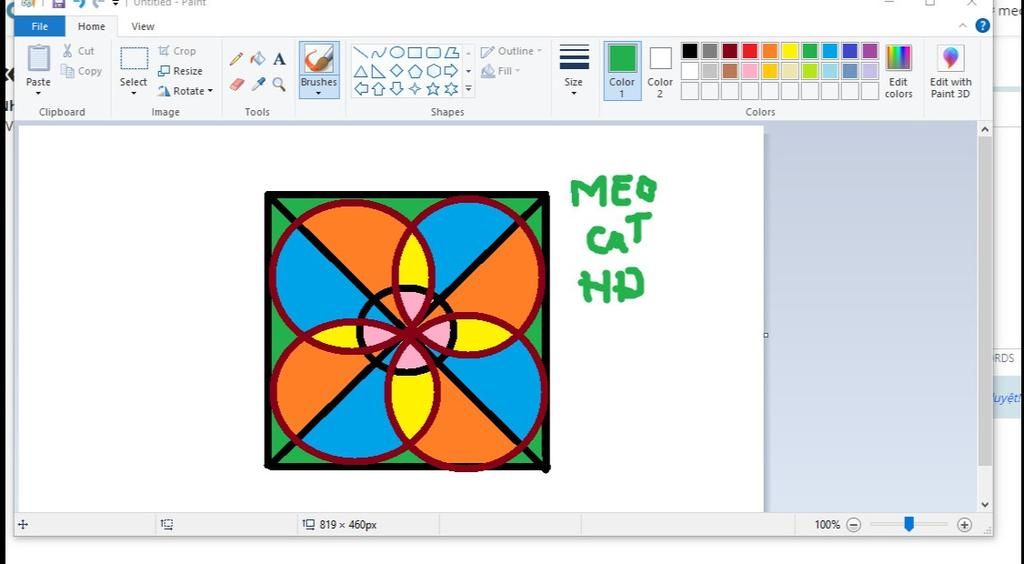Select the Magnifier tool
The height and width of the screenshot is (564, 1024).
pos(280,84)
